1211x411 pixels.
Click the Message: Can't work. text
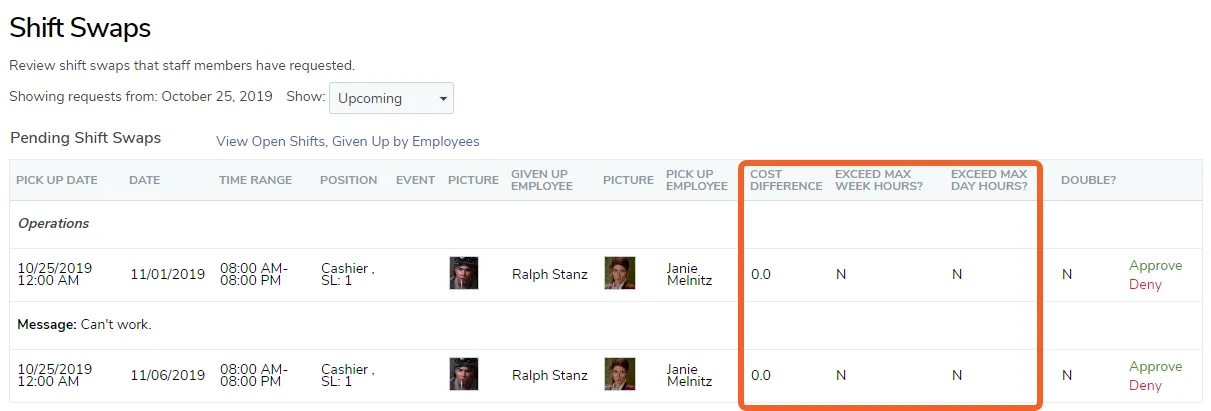pyautogui.click(x=85, y=325)
